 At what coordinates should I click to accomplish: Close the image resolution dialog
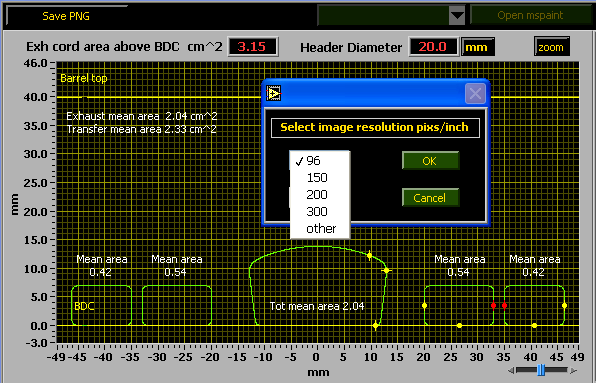point(475,93)
